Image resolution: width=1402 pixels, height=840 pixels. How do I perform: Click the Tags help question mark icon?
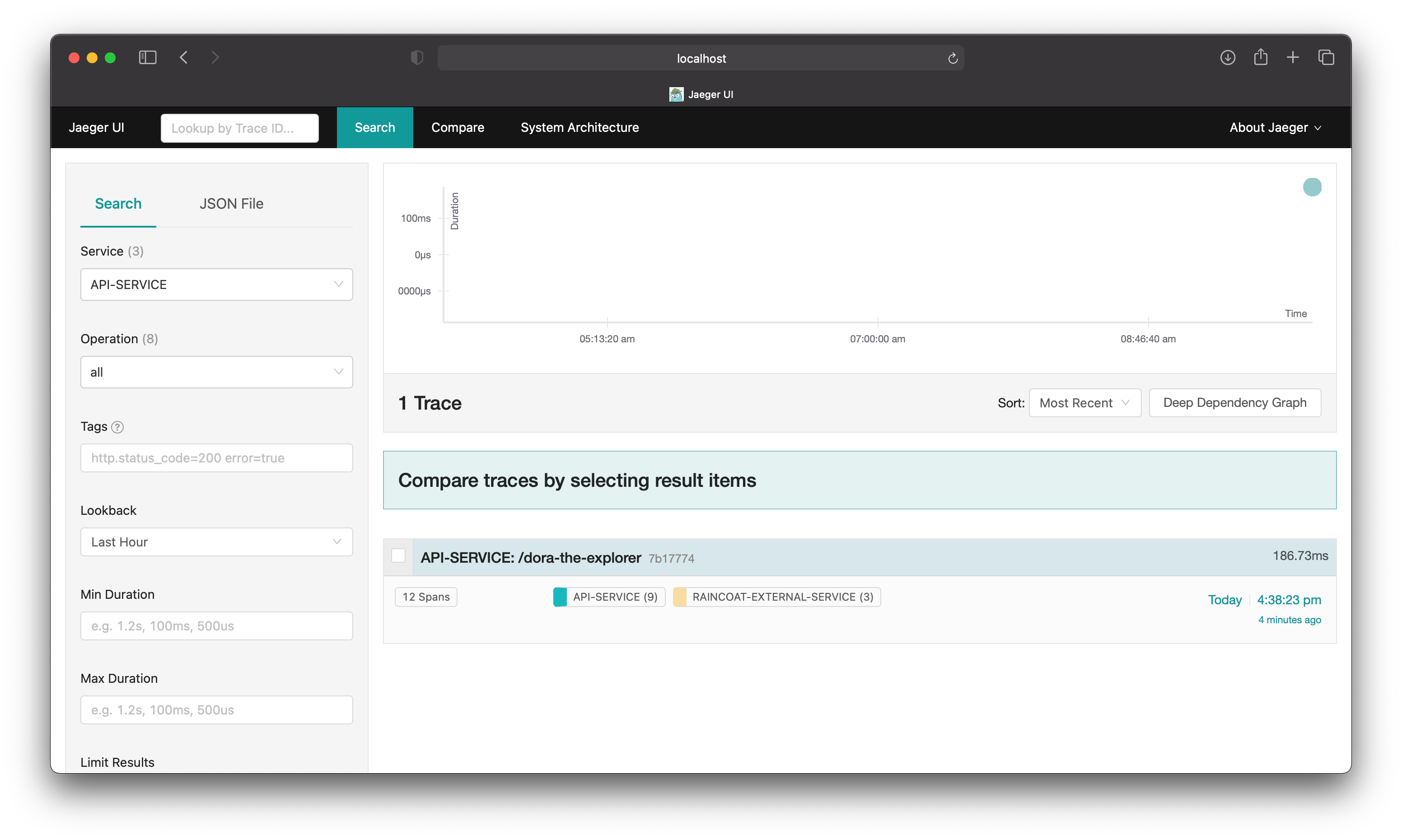tap(118, 427)
